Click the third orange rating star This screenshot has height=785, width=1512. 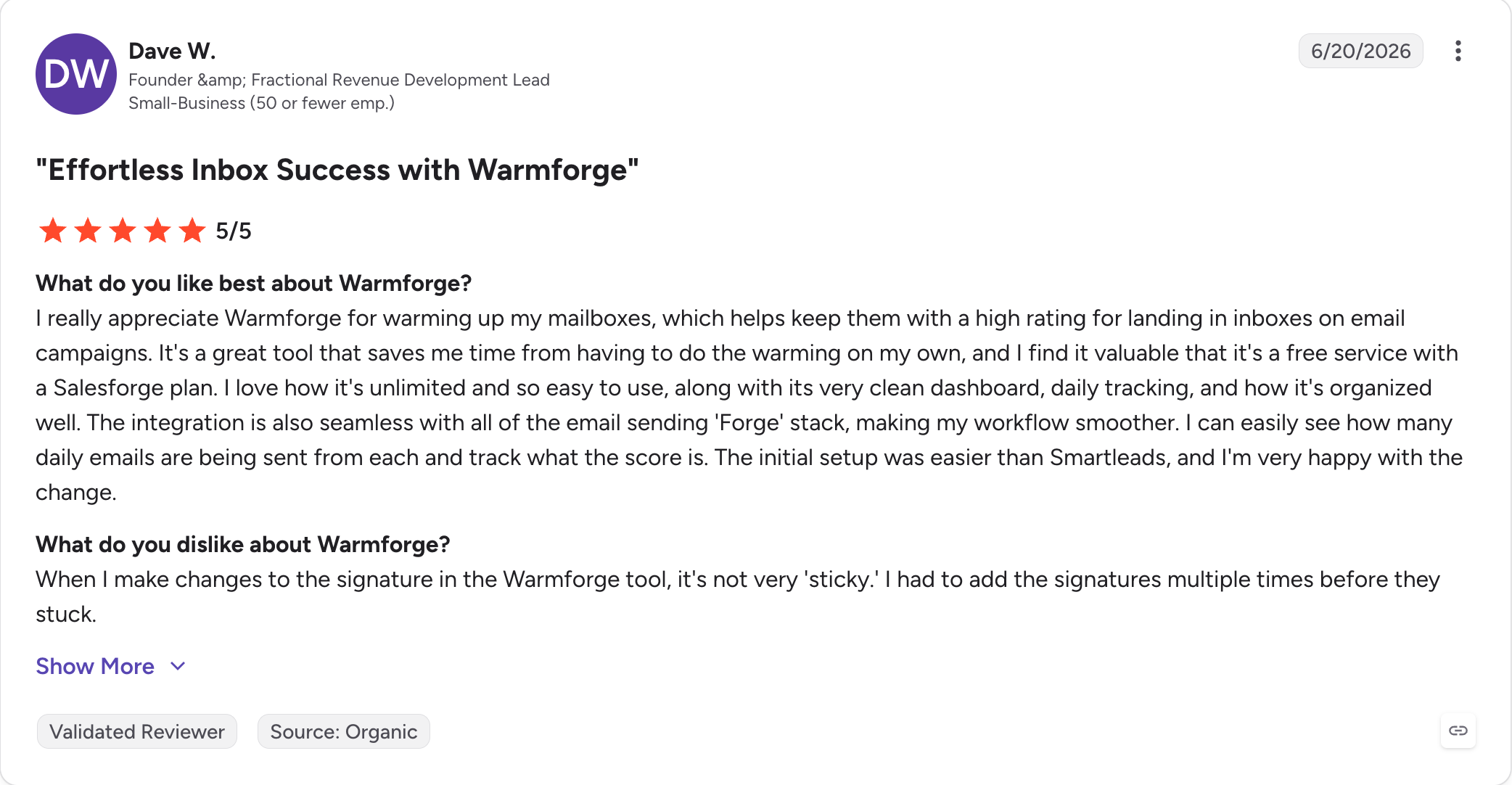coord(123,231)
